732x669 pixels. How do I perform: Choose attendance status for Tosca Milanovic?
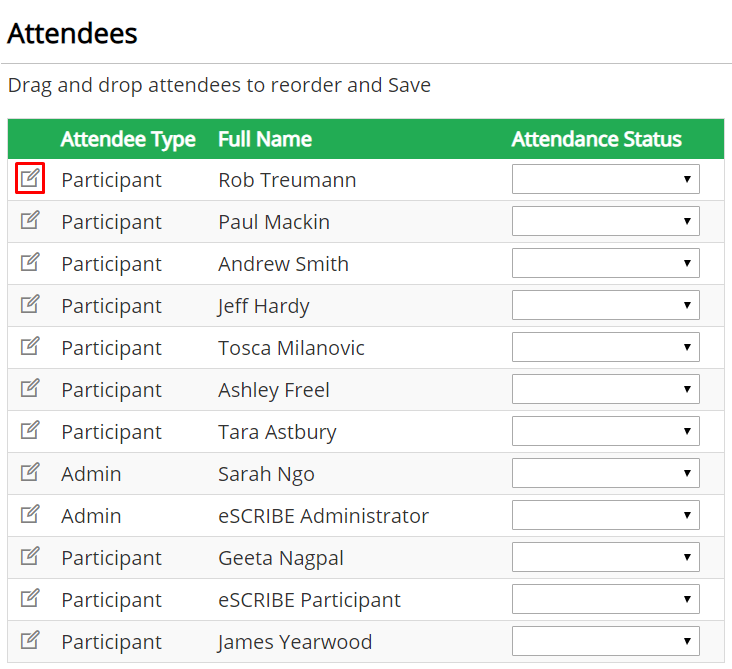pos(605,347)
